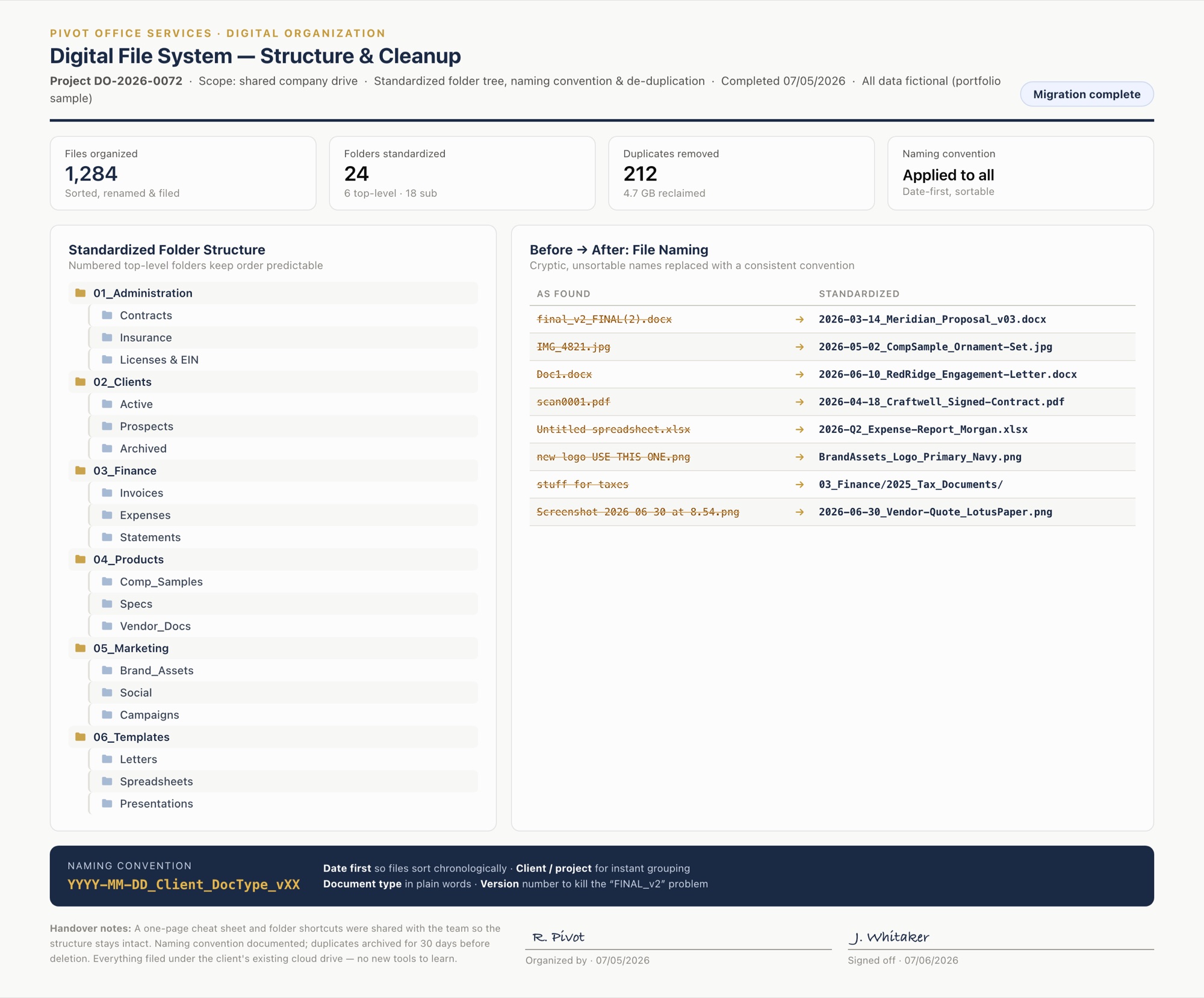Click the Contracts subfolder icon
This screenshot has width=1204, height=998.
(107, 315)
